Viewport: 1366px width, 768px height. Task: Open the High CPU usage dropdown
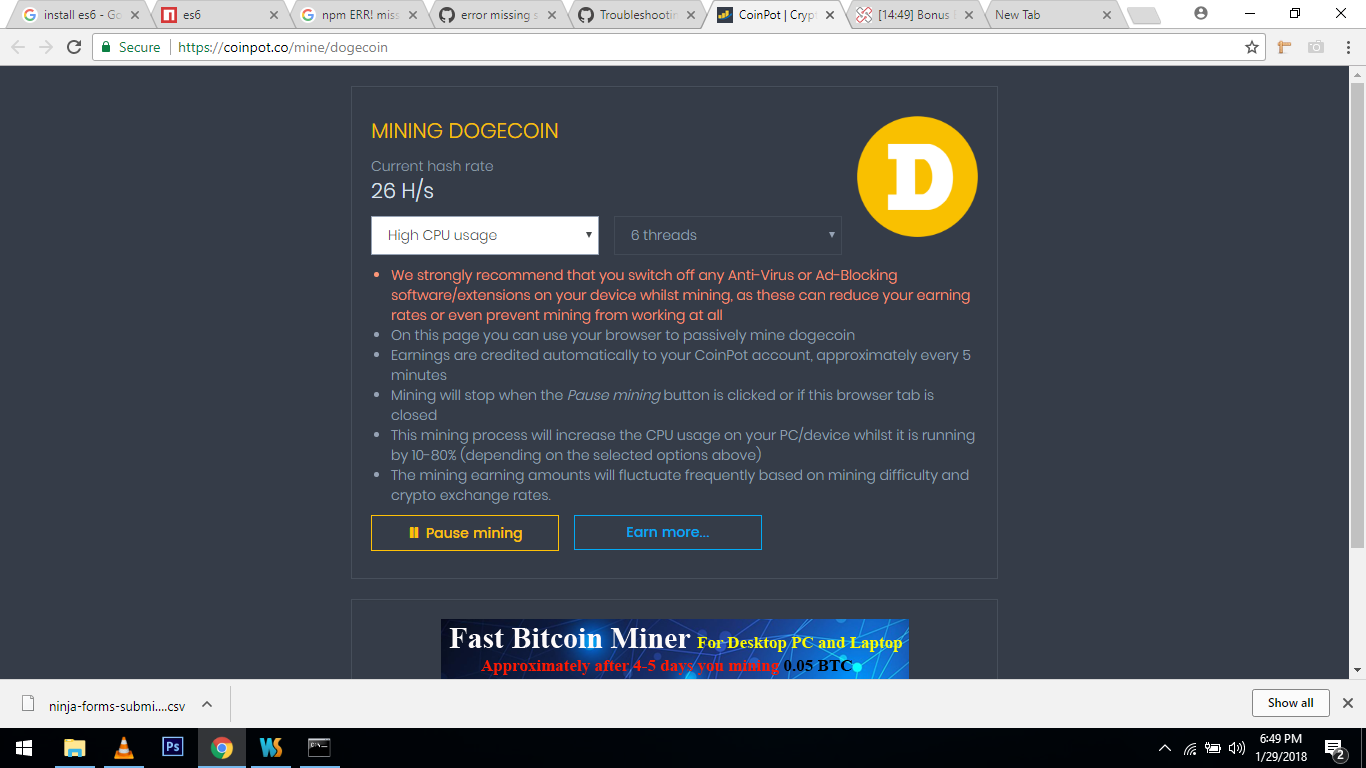pyautogui.click(x=484, y=235)
